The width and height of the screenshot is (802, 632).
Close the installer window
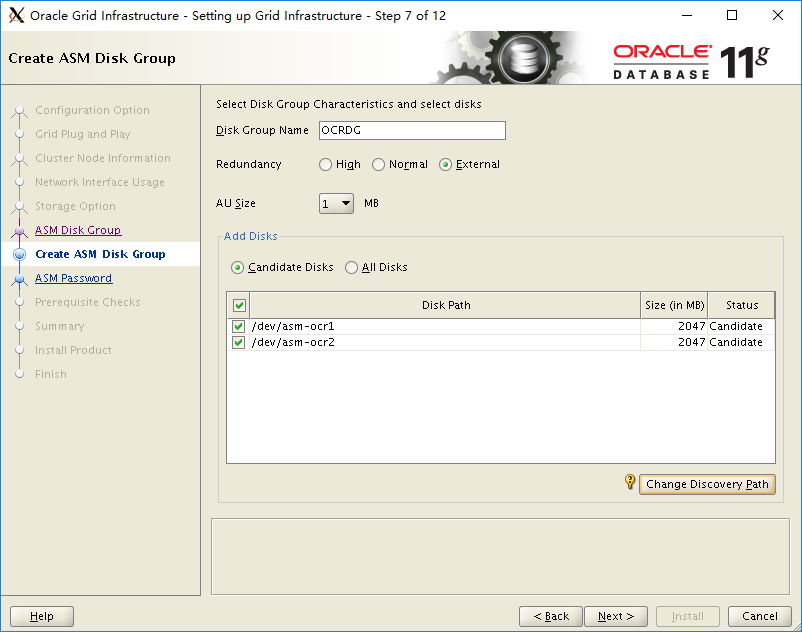pyautogui.click(x=777, y=15)
